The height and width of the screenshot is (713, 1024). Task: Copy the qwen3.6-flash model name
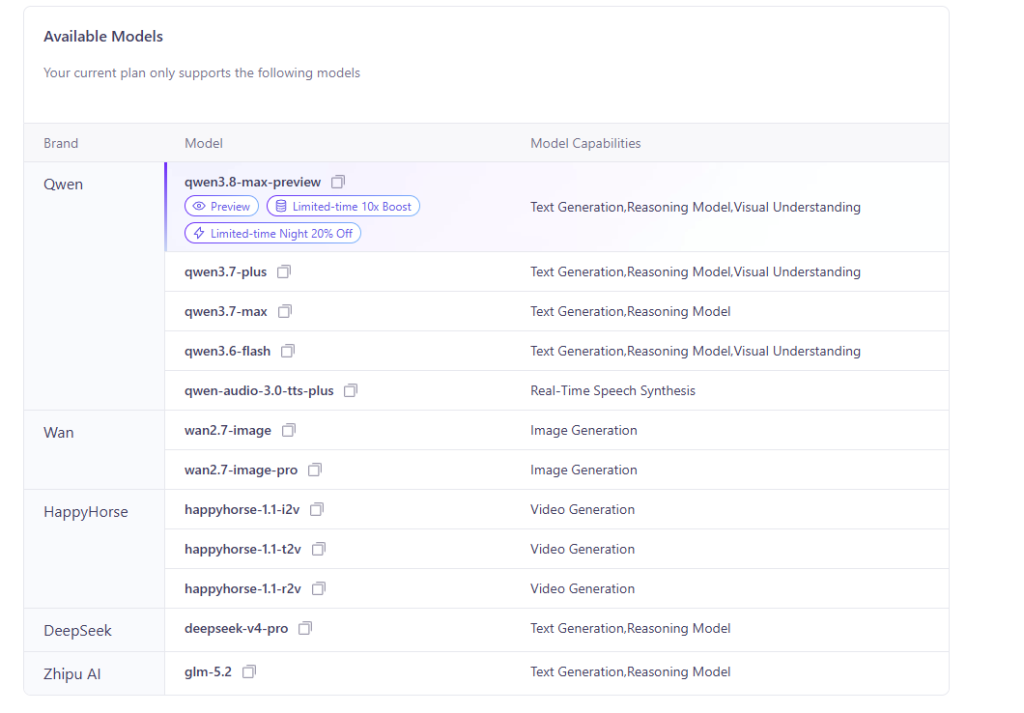tap(288, 351)
